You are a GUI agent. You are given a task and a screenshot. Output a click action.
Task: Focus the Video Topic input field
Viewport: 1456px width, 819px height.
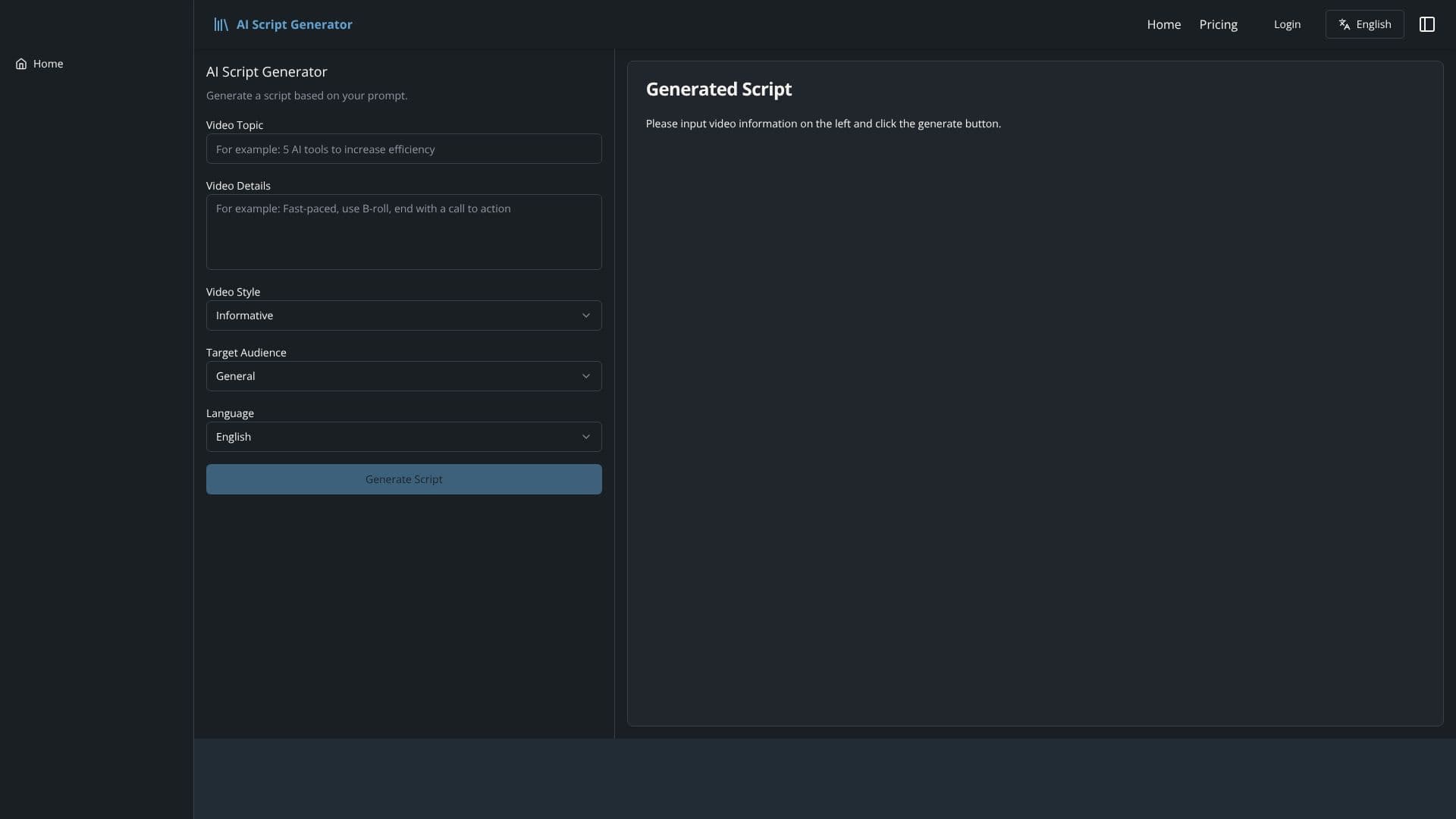tap(403, 149)
